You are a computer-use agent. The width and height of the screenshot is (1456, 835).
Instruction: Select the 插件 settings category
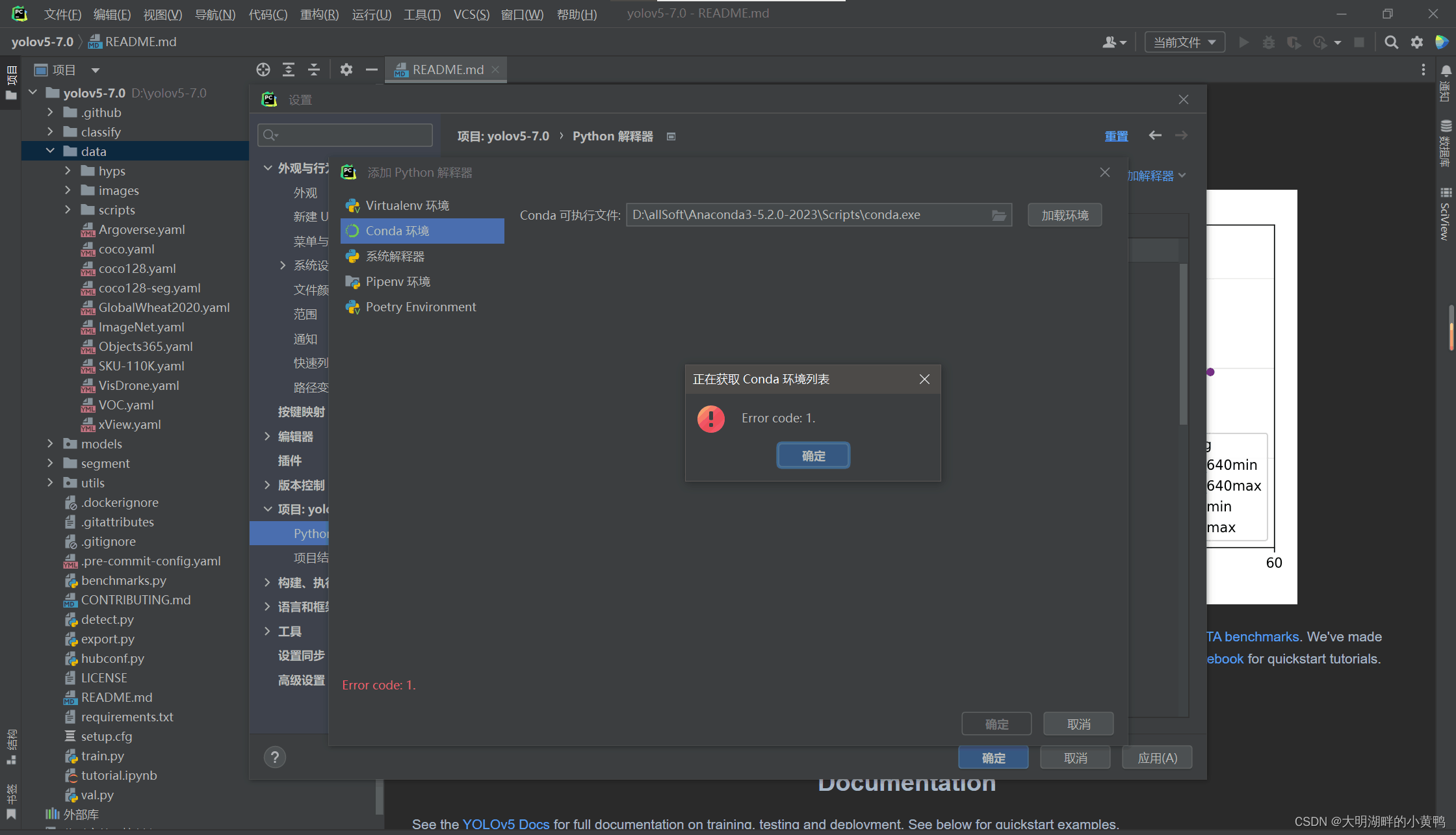coord(289,461)
